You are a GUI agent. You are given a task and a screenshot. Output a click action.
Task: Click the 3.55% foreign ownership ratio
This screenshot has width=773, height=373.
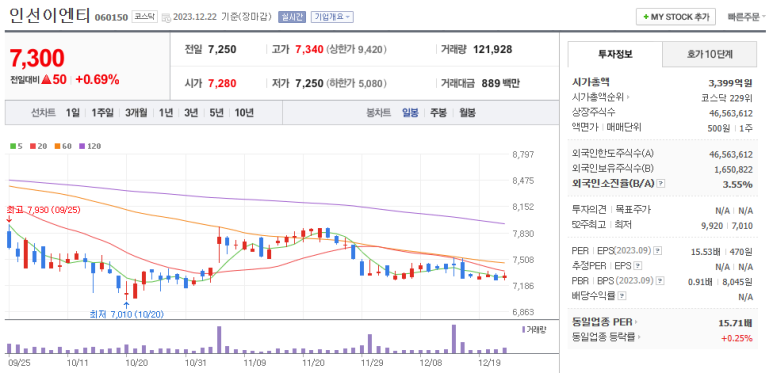point(739,185)
